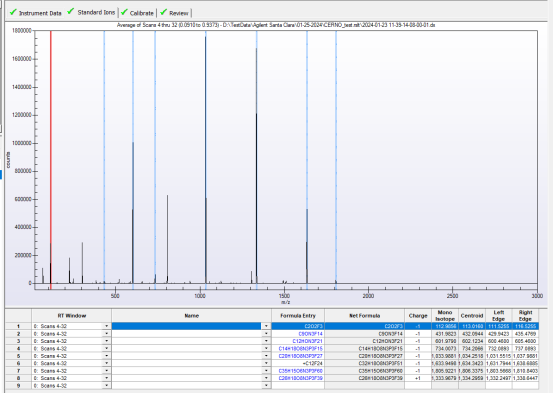Switch to the Standard Ions tab
Image resolution: width=554 pixels, height=393 pixels.
96,12
